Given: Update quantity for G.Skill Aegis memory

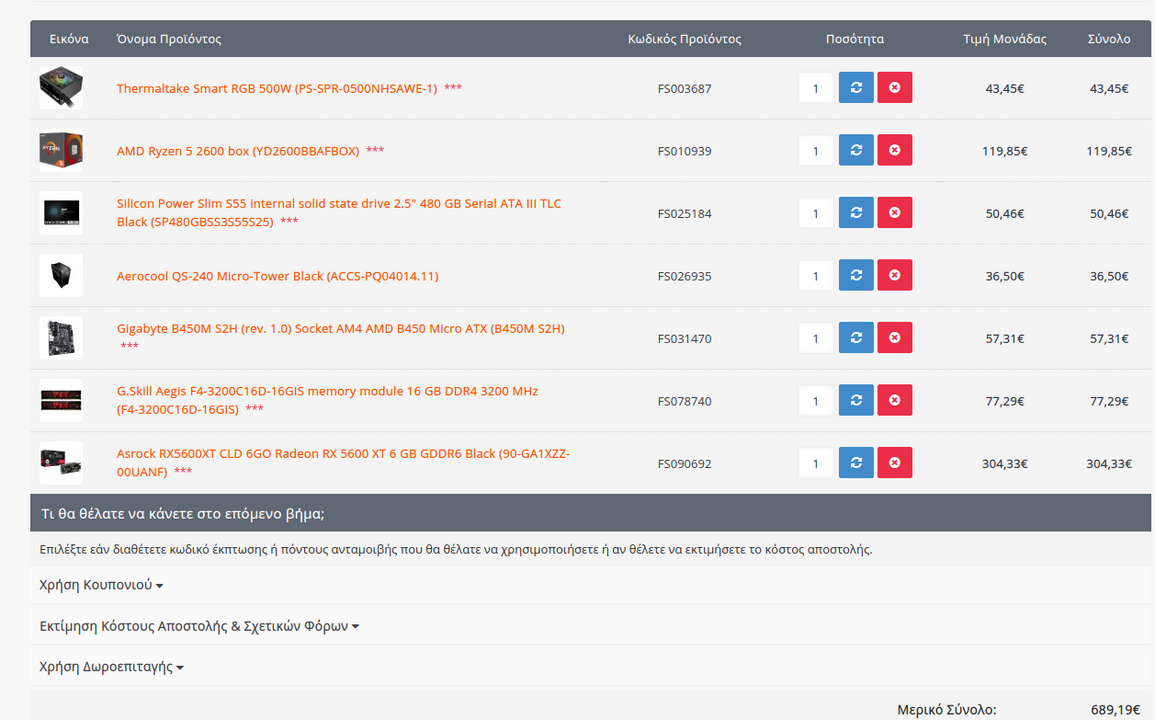Looking at the screenshot, I should click(x=855, y=401).
